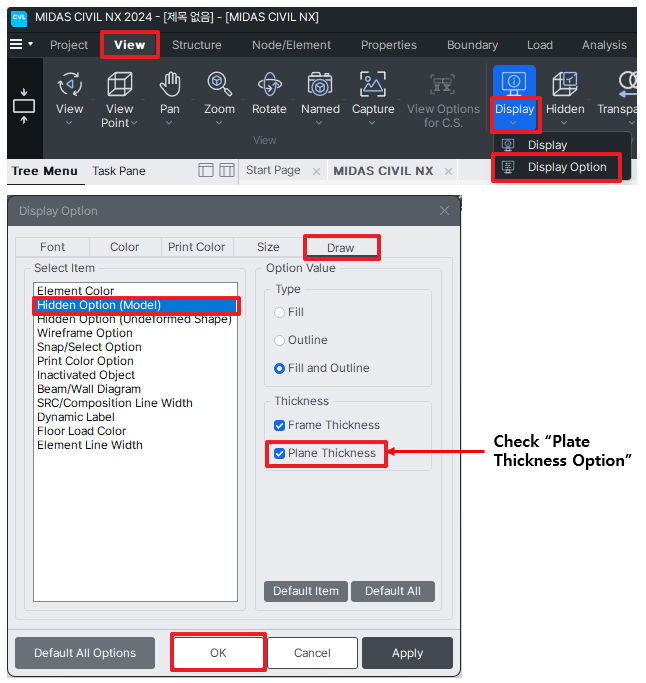
Task: Click the Named view camera icon
Action: coord(320,84)
